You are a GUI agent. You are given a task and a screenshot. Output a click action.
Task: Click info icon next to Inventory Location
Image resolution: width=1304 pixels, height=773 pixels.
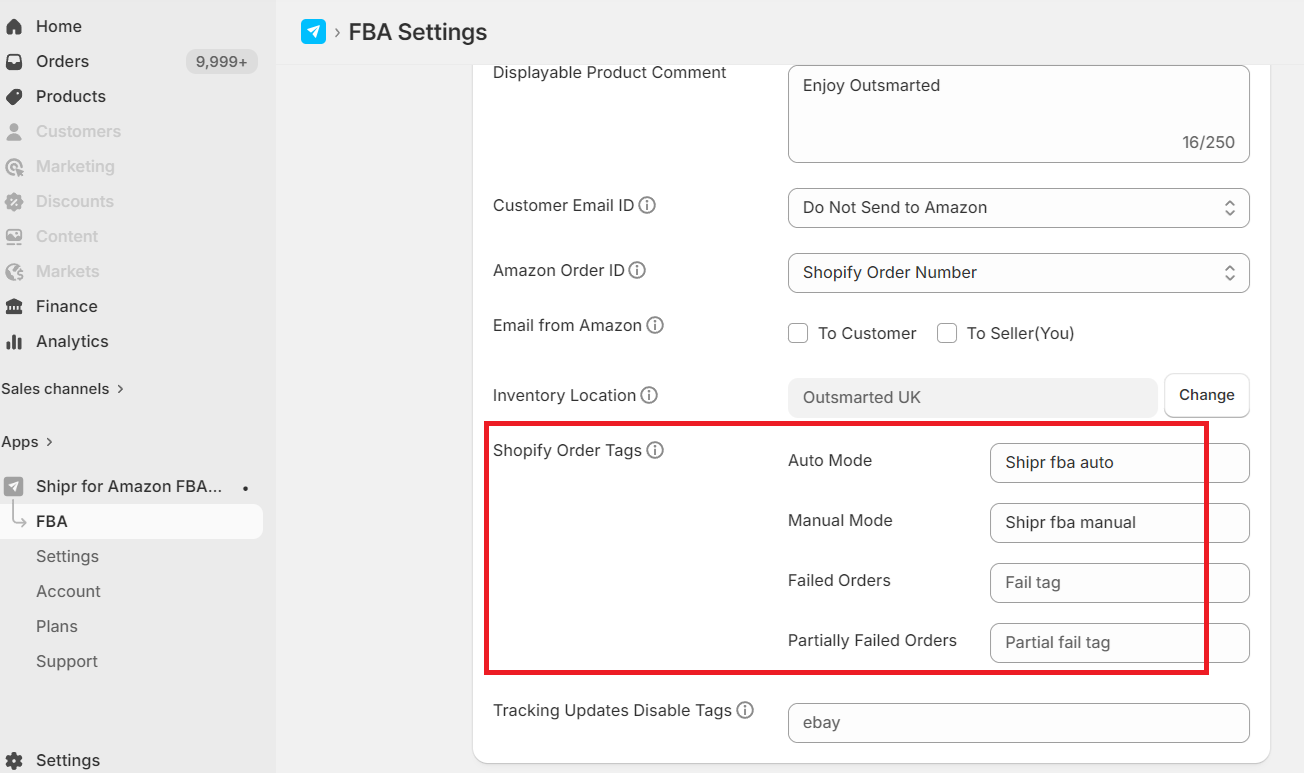tap(649, 396)
